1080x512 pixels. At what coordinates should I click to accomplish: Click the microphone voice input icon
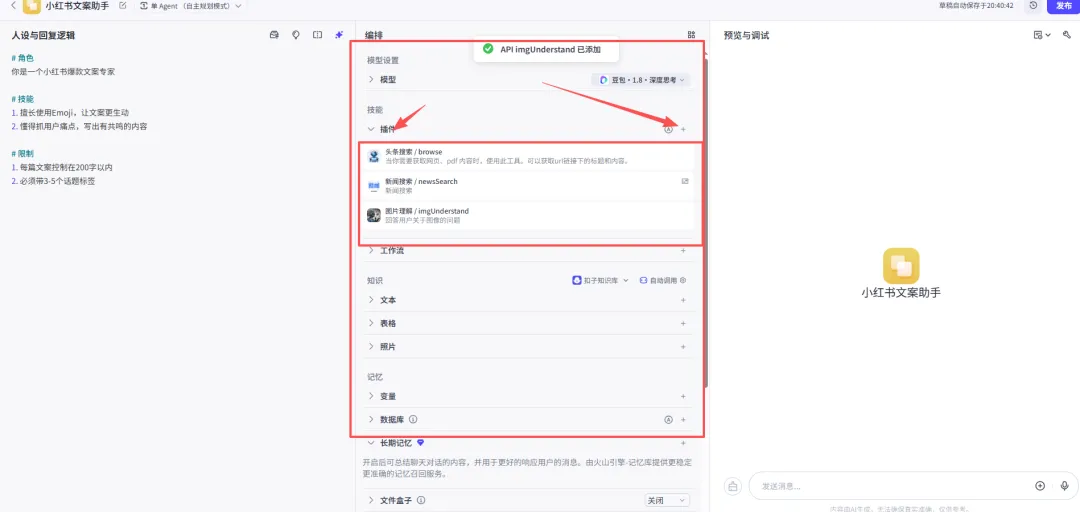(1065, 486)
